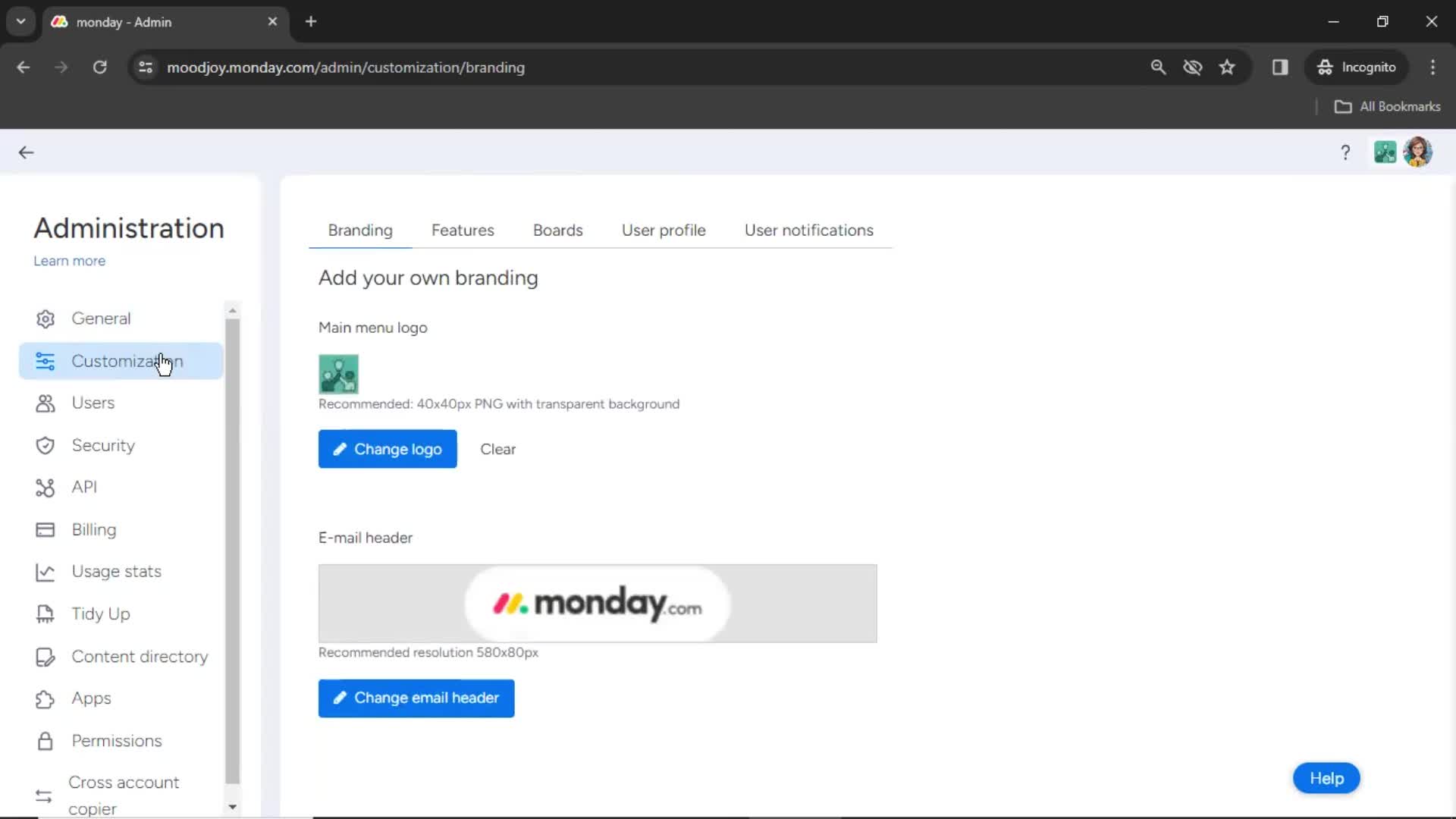Open the User profile tab
The image size is (1456, 819).
(x=663, y=230)
